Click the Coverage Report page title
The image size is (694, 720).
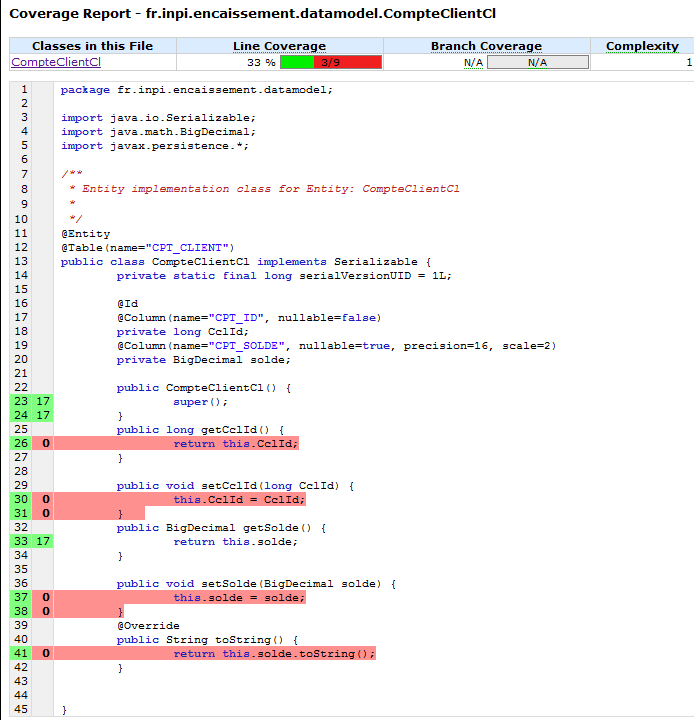pyautogui.click(x=252, y=14)
